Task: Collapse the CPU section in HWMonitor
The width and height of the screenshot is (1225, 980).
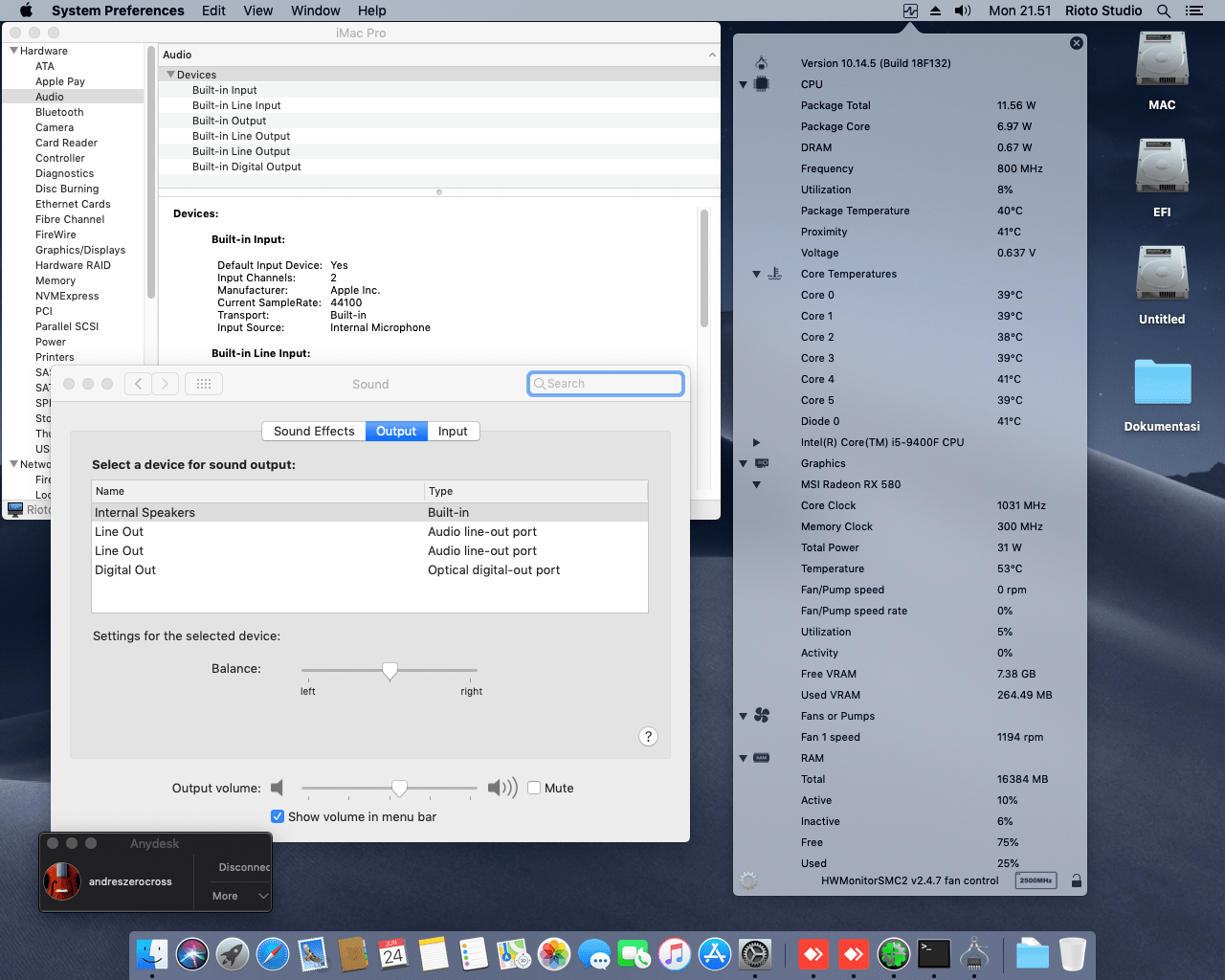Action: [x=743, y=84]
